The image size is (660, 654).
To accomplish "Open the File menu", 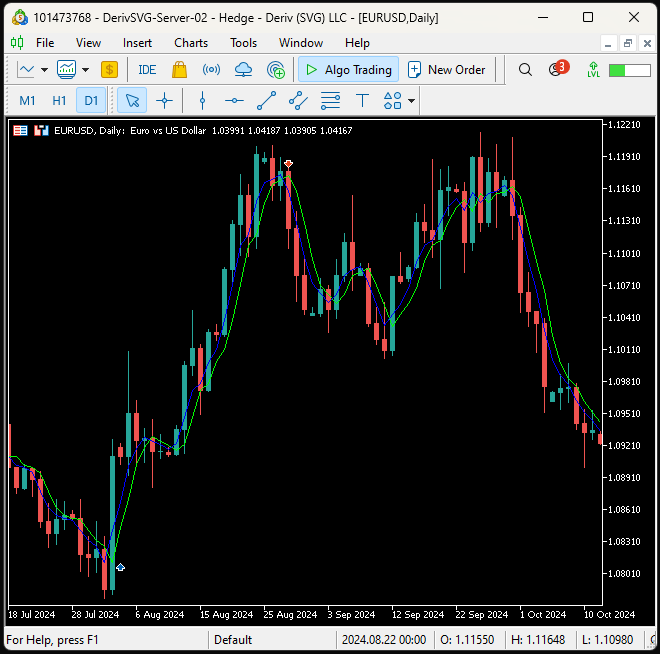I will point(45,43).
